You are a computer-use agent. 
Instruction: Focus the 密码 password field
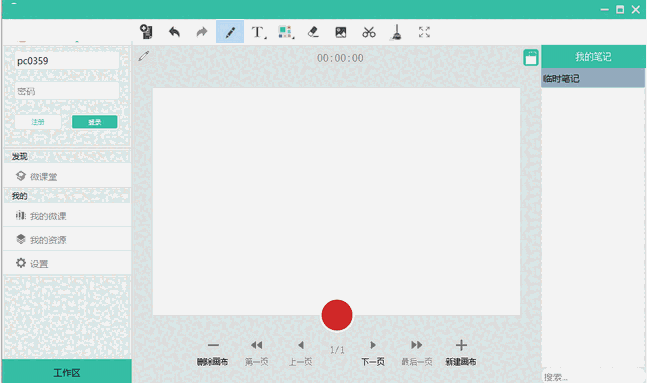[67, 91]
